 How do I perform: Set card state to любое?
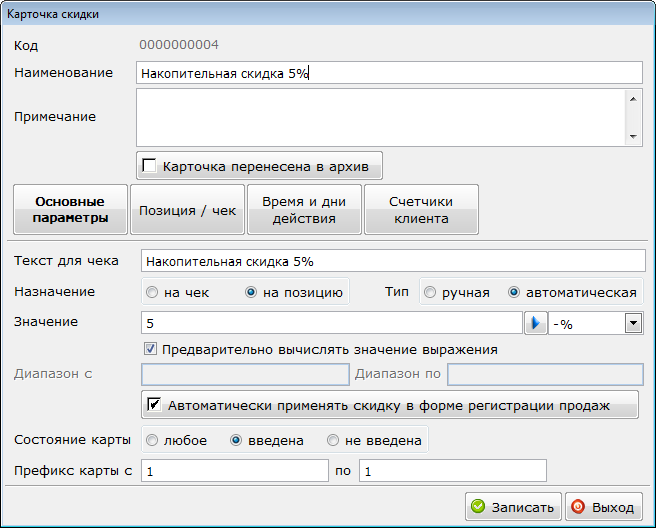point(152,440)
